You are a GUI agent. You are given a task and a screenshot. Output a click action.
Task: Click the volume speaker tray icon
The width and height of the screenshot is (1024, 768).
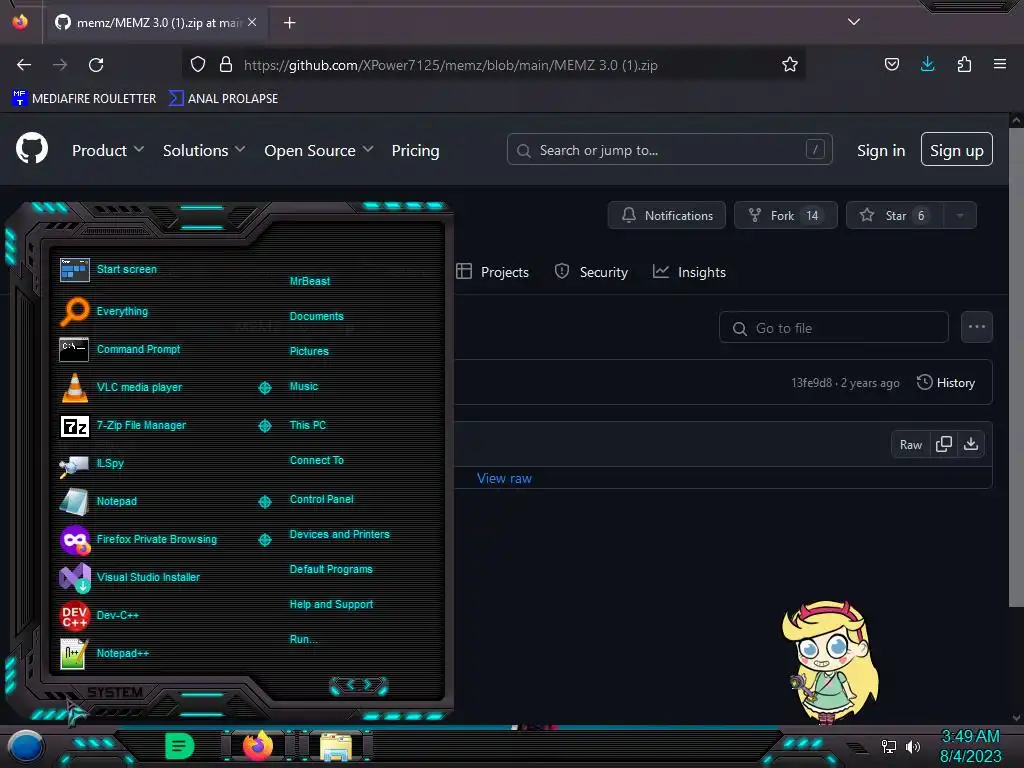[913, 746]
